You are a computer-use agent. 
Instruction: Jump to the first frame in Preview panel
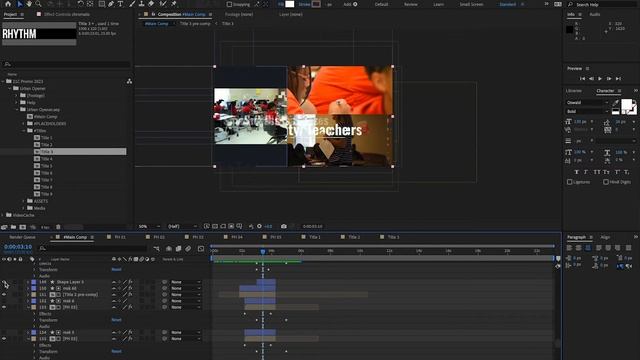click(x=582, y=78)
